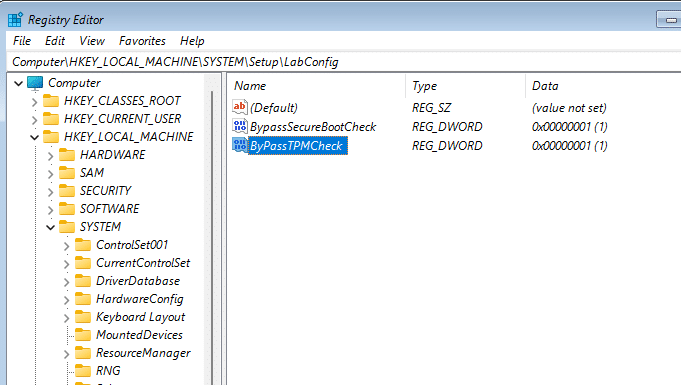Expand the SECURITY key
This screenshot has height=385, width=681.
pyautogui.click(x=50, y=192)
